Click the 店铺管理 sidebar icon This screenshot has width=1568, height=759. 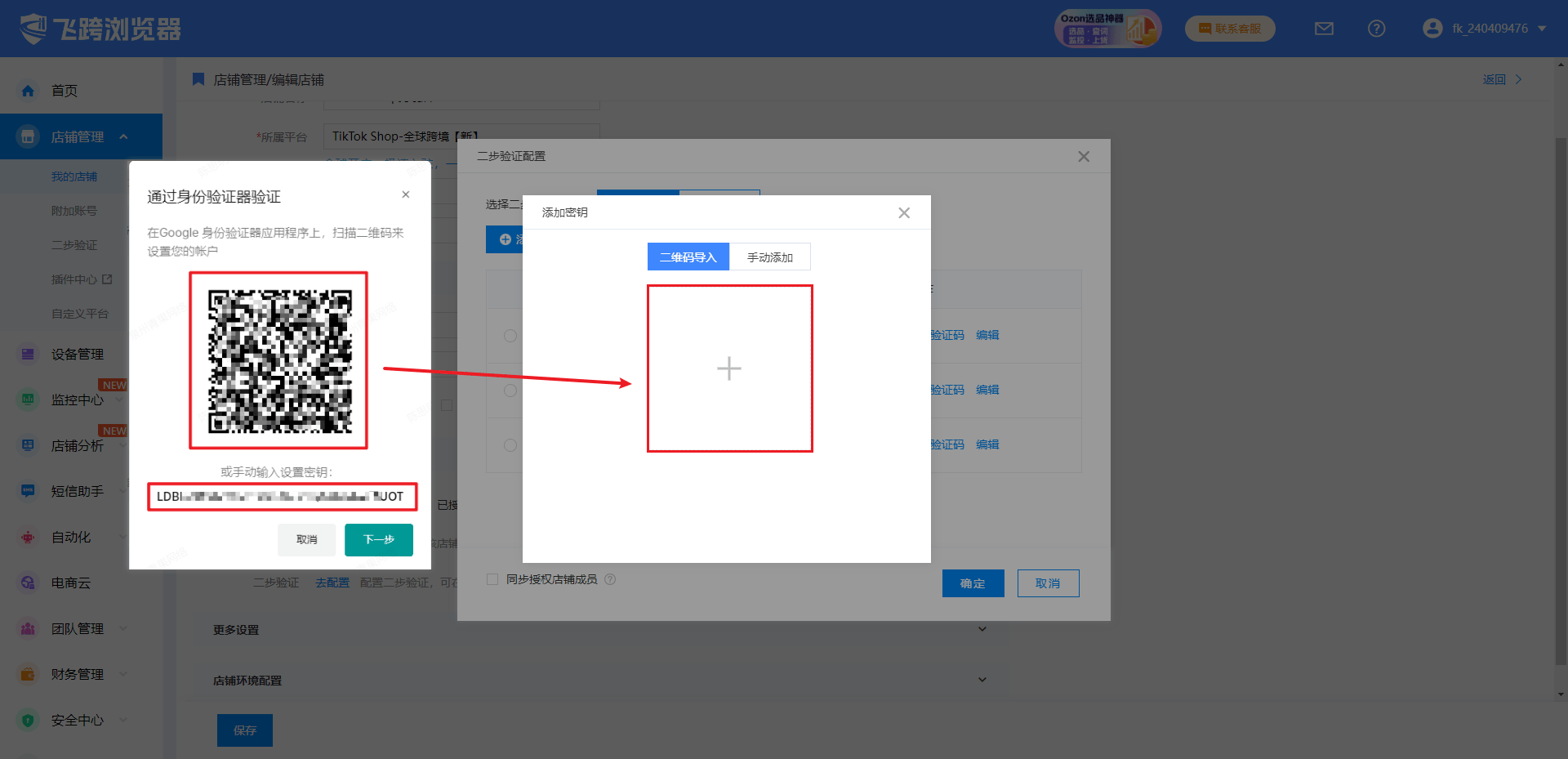pyautogui.click(x=28, y=136)
